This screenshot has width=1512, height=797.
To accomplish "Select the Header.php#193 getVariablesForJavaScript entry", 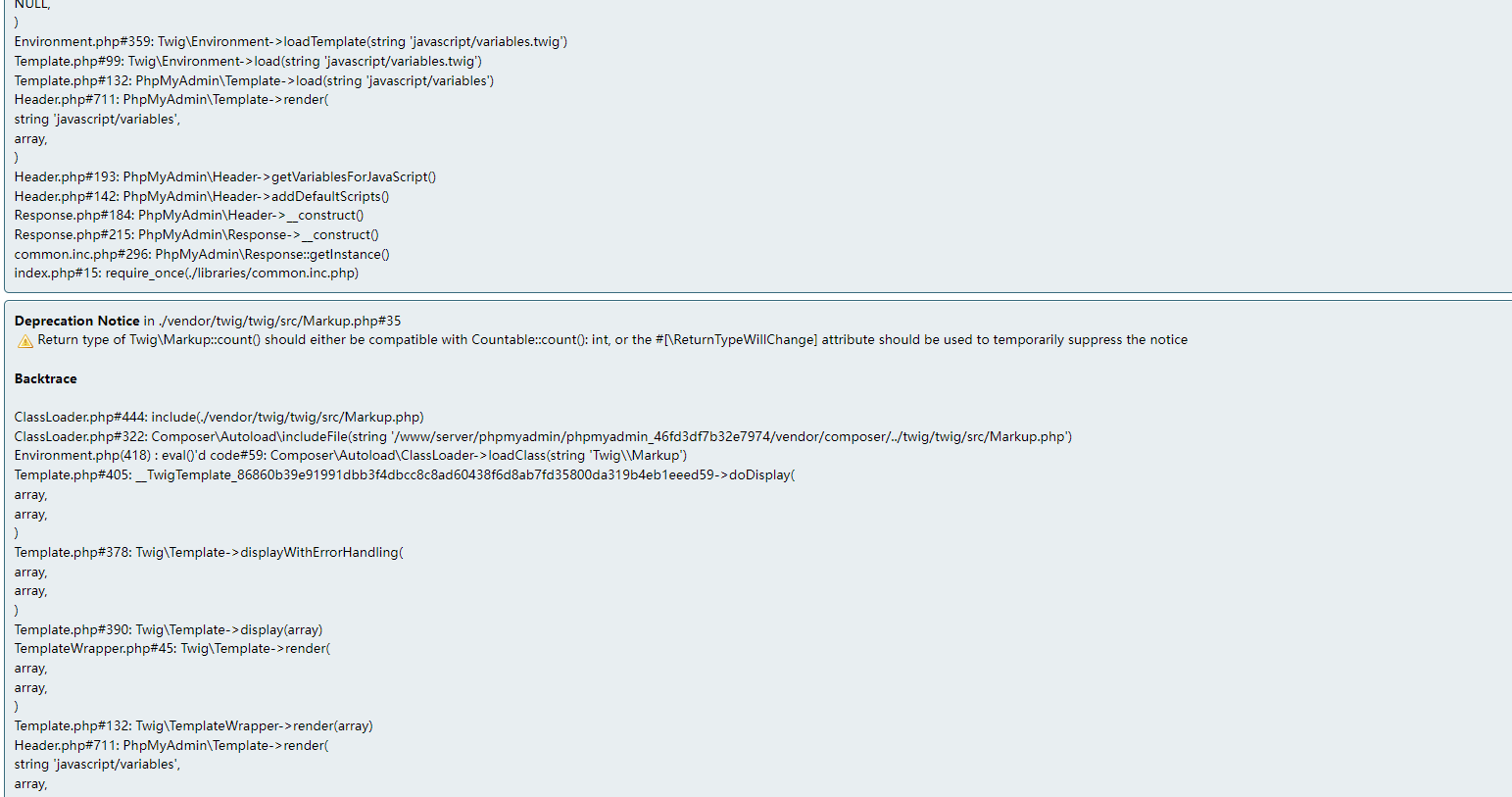I will coord(225,176).
